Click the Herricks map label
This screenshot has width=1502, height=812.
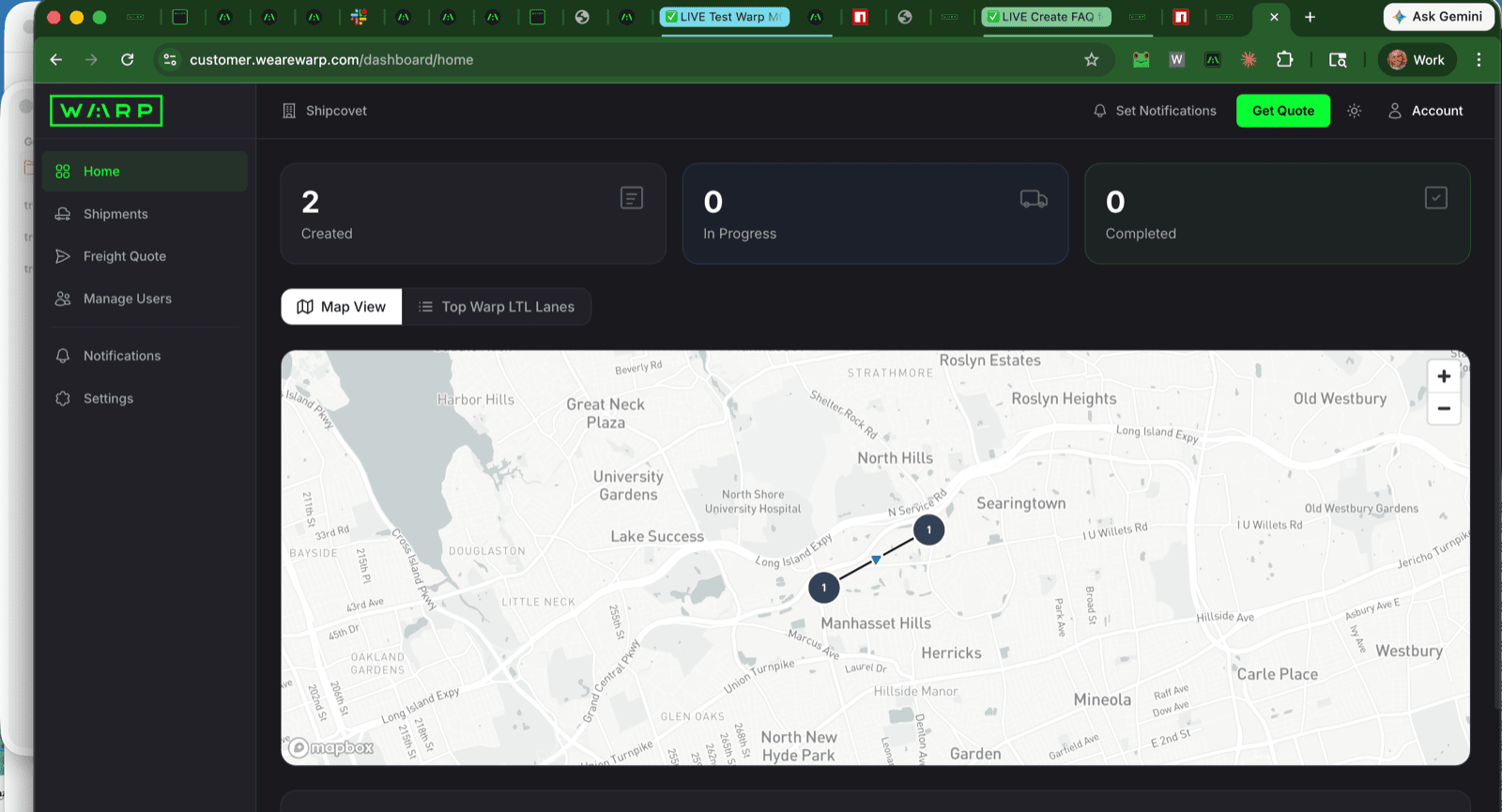pos(951,652)
